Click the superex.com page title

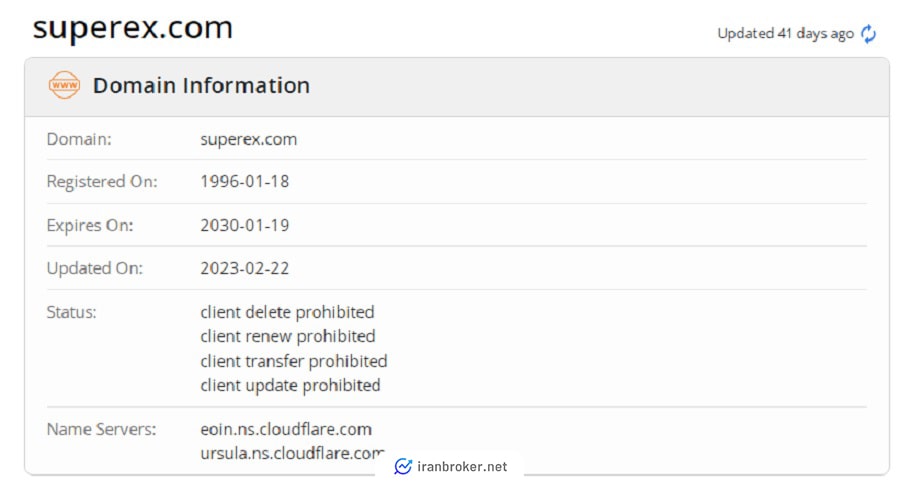click(x=133, y=28)
